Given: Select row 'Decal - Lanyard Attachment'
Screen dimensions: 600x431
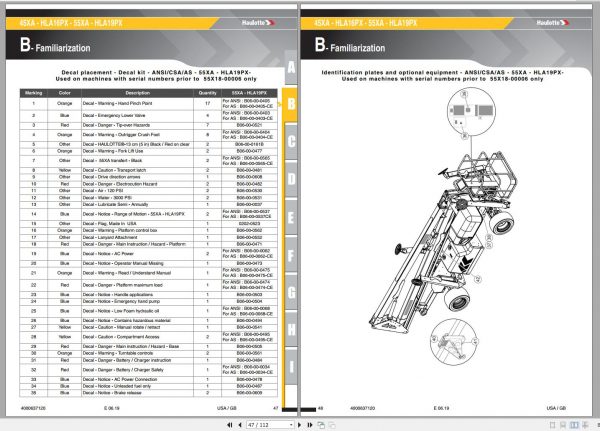Looking at the screenshot, I should [x=148, y=237].
